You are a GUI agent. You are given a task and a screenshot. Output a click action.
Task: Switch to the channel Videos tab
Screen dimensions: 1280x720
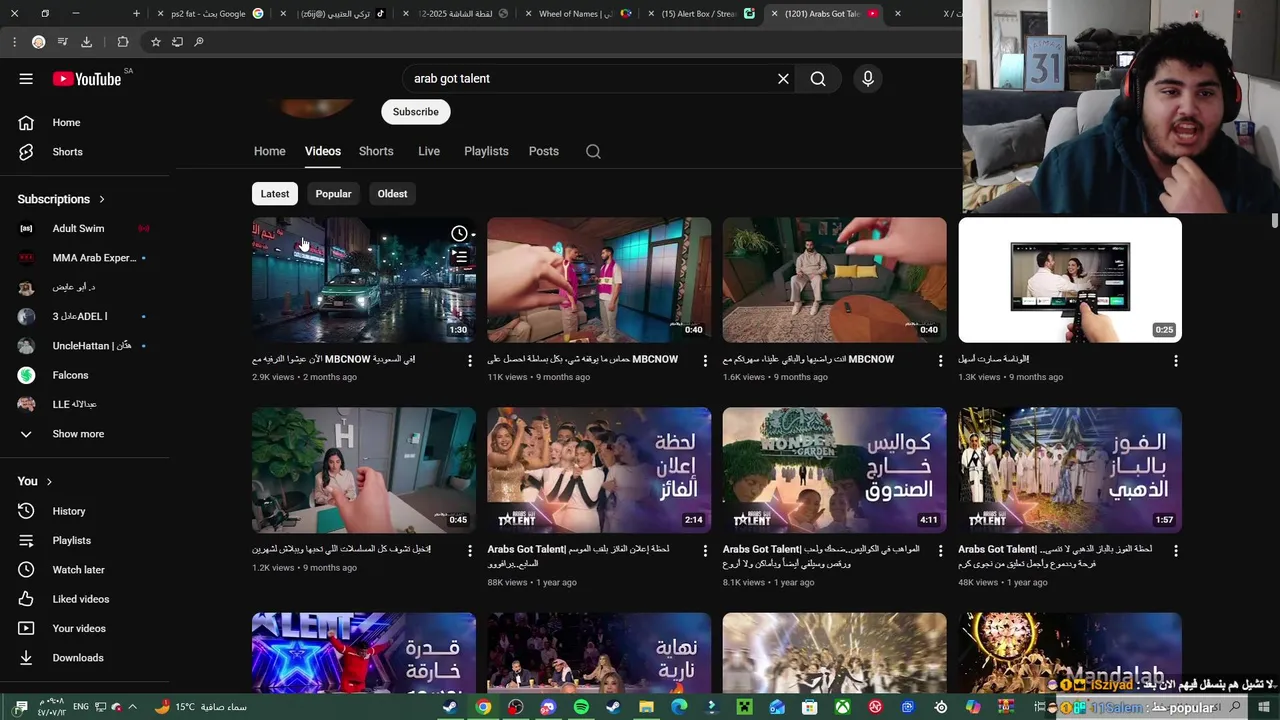[323, 151]
